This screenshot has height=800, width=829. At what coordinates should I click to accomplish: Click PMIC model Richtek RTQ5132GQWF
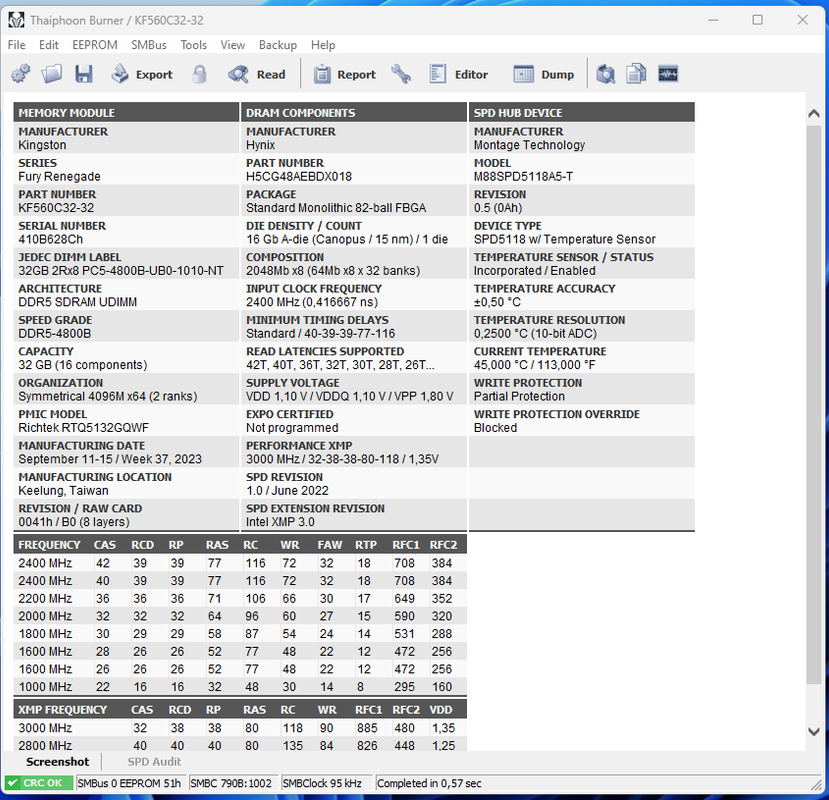(84, 428)
